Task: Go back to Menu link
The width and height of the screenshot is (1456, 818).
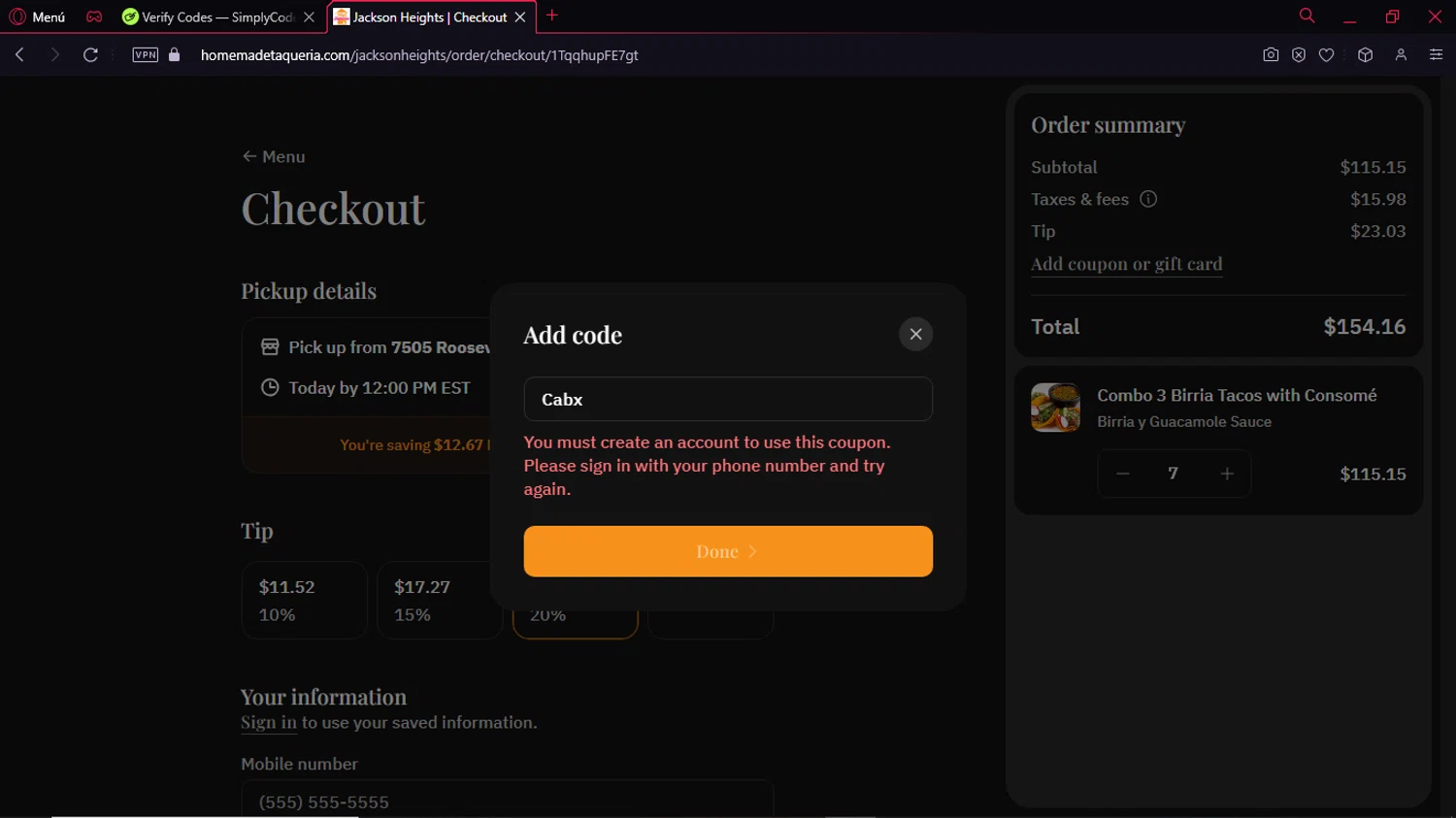Action: coord(274,156)
